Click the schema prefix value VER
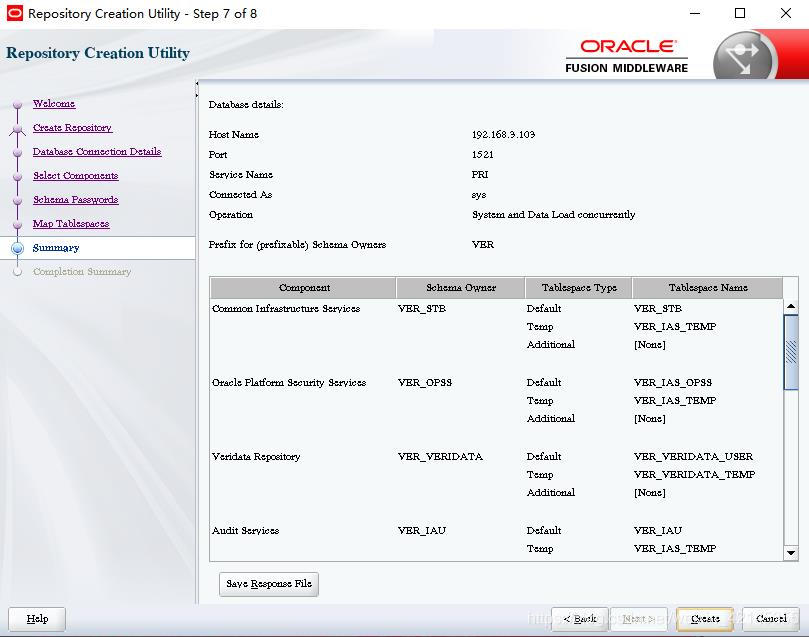 483,245
